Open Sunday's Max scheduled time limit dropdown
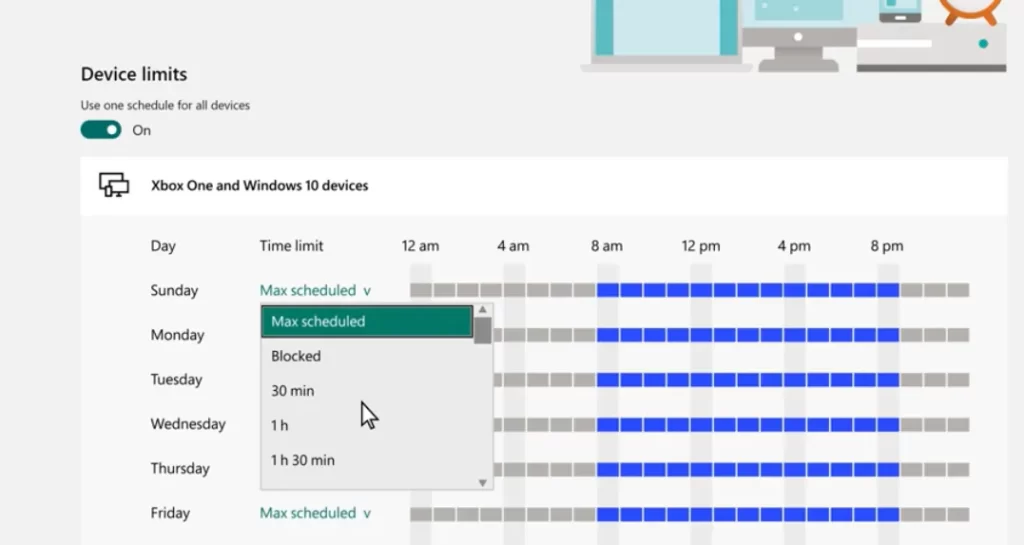Screen dimensions: 1024x545 point(315,290)
